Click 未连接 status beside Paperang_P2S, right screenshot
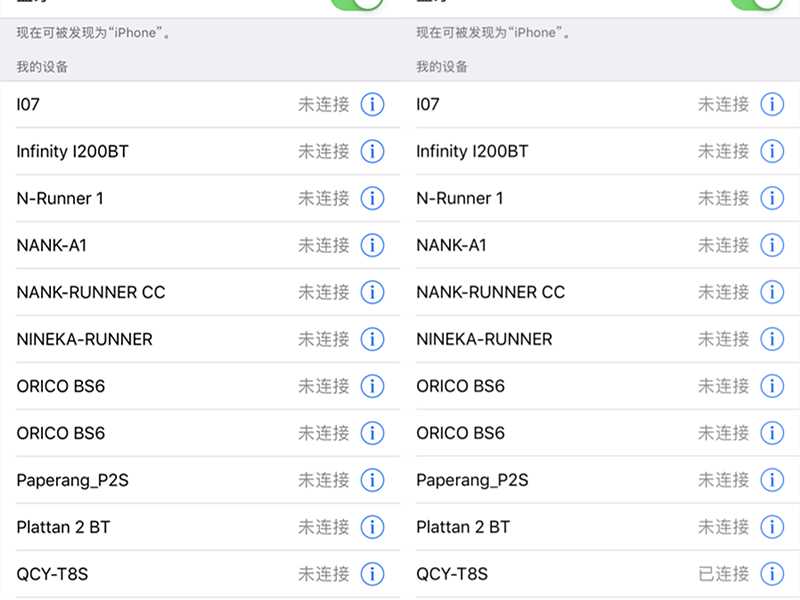 [723, 480]
